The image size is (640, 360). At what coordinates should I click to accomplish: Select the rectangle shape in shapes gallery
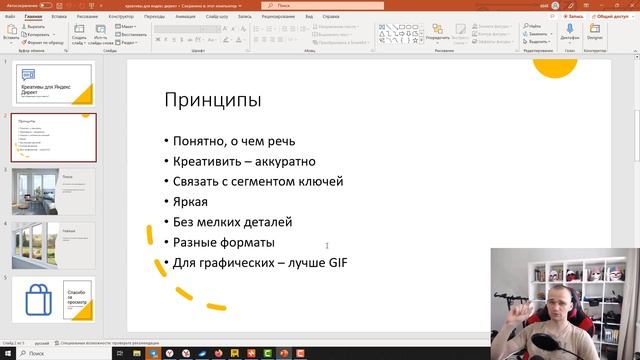(402, 27)
